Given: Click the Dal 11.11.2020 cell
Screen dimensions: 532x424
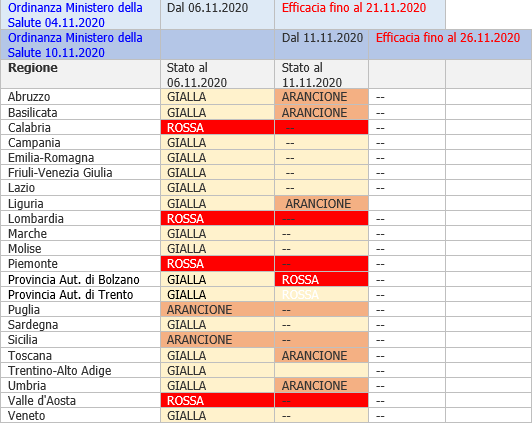Looking at the screenshot, I should click(321, 45).
